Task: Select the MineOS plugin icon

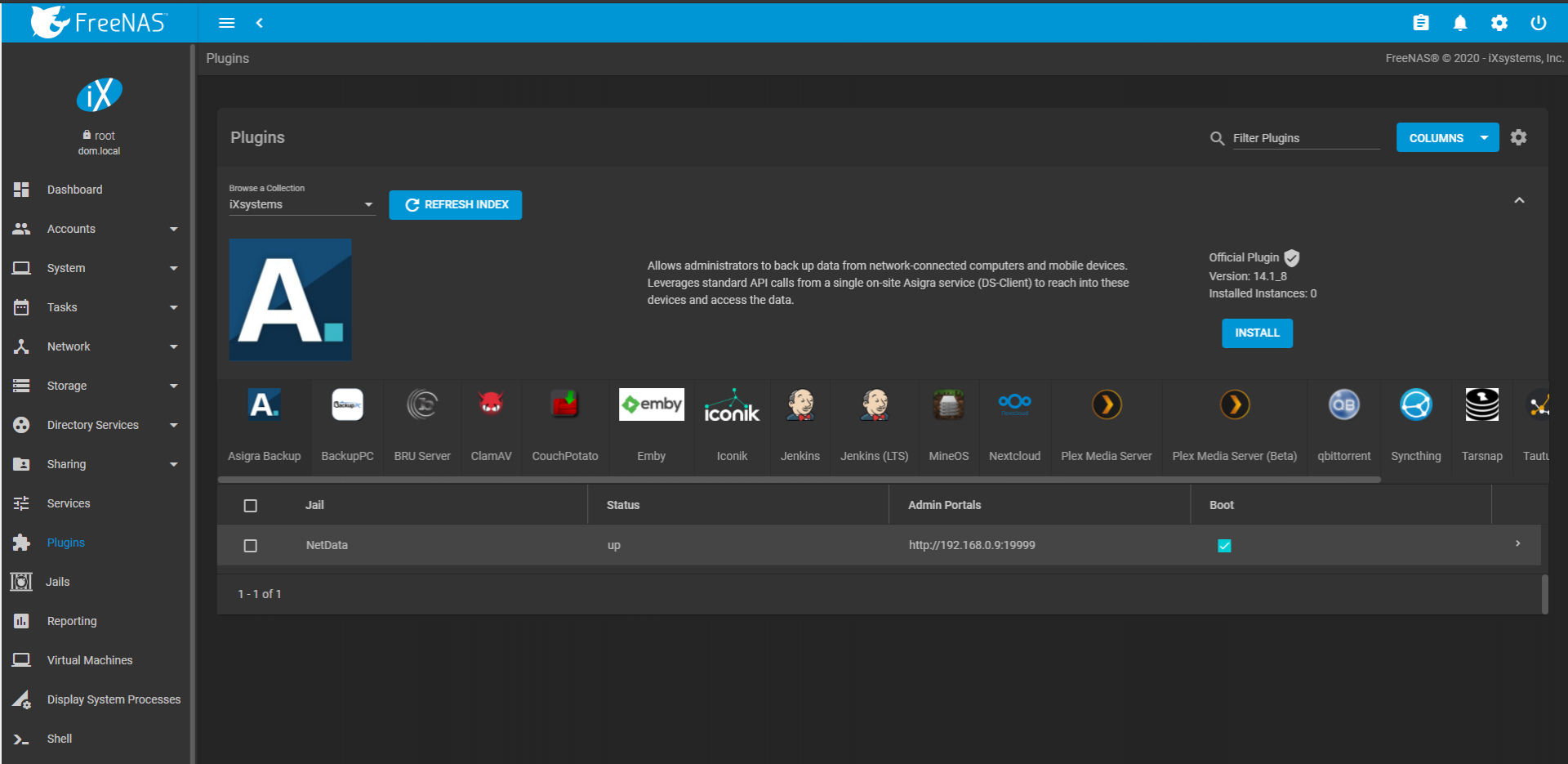Action: (x=949, y=404)
